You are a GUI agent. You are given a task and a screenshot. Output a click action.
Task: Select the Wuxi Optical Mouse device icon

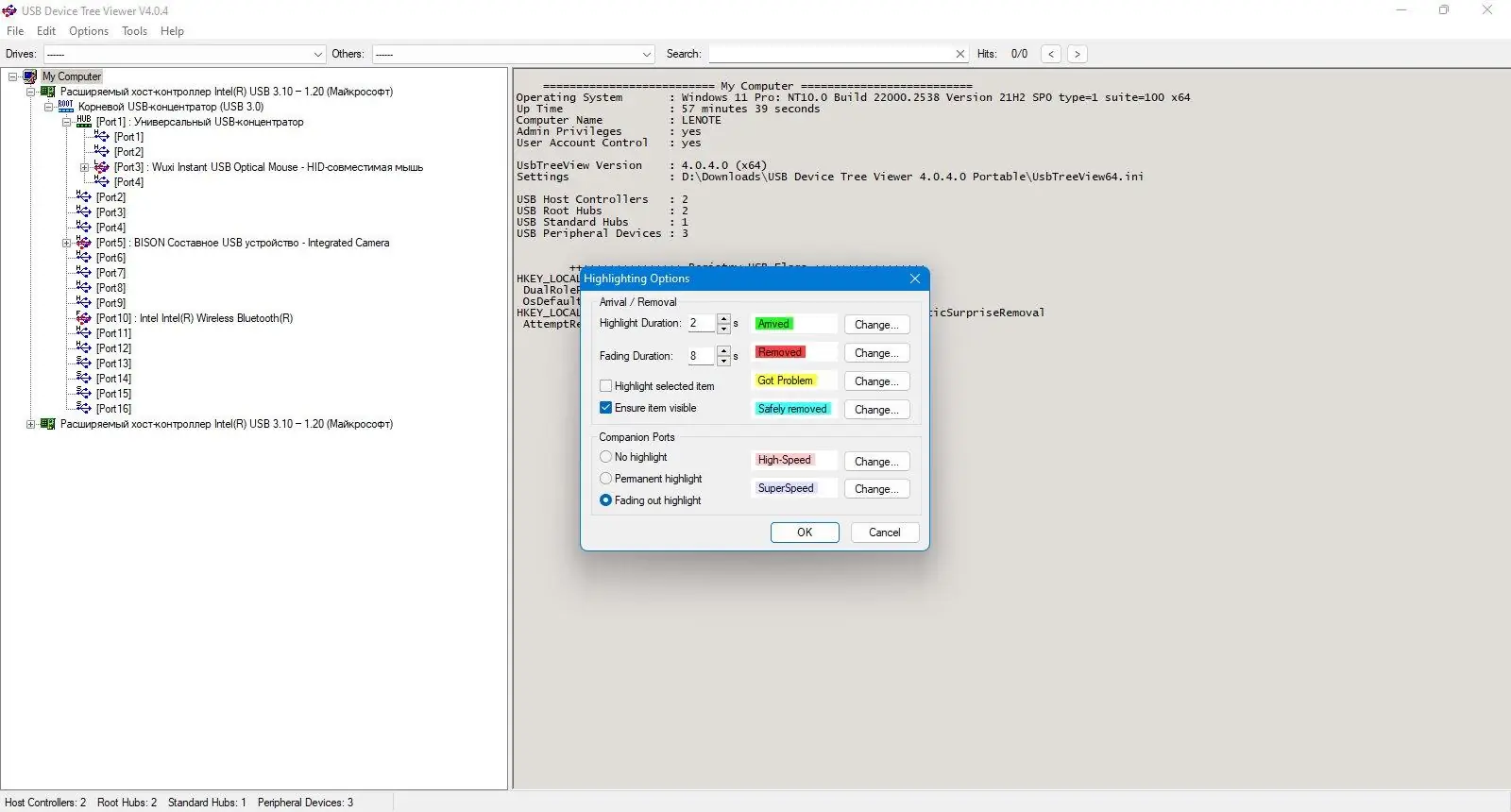coord(102,167)
